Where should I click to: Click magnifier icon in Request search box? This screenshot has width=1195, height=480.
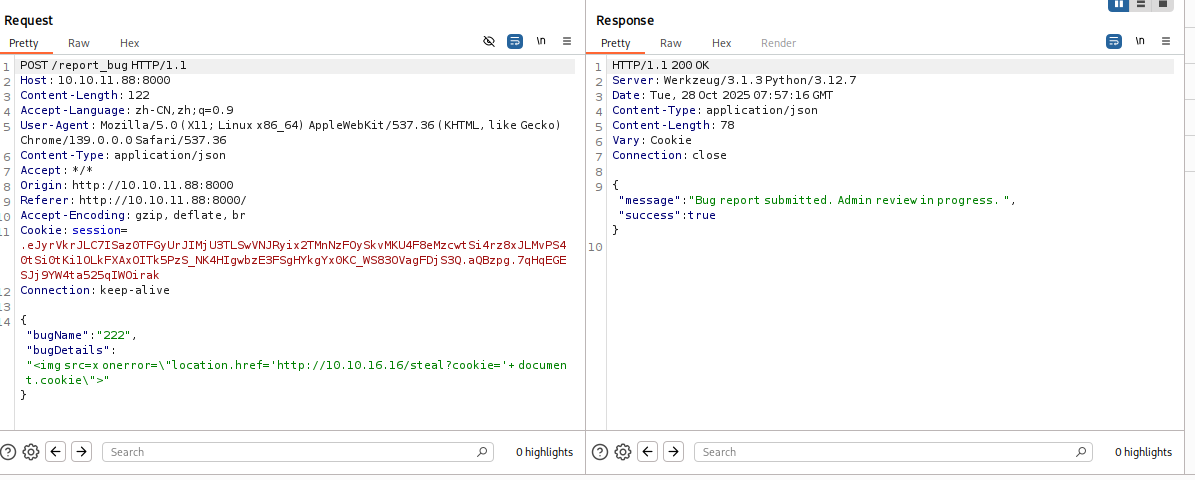tap(482, 452)
